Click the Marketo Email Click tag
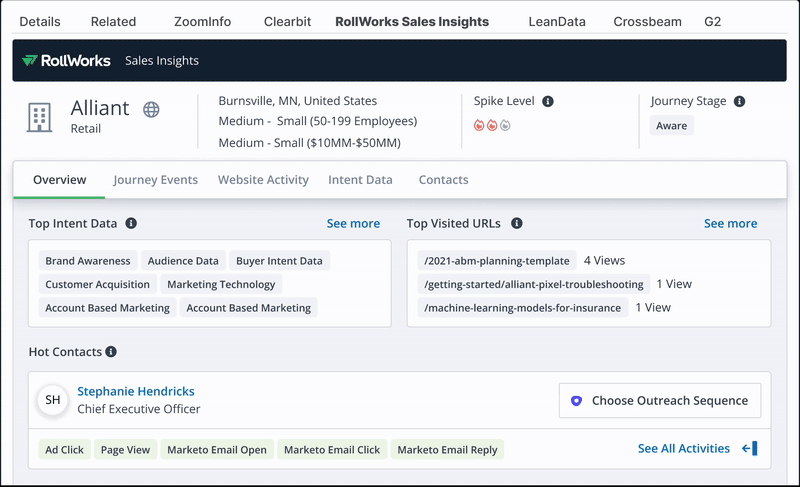Viewport: 800px width, 487px height. (332, 449)
